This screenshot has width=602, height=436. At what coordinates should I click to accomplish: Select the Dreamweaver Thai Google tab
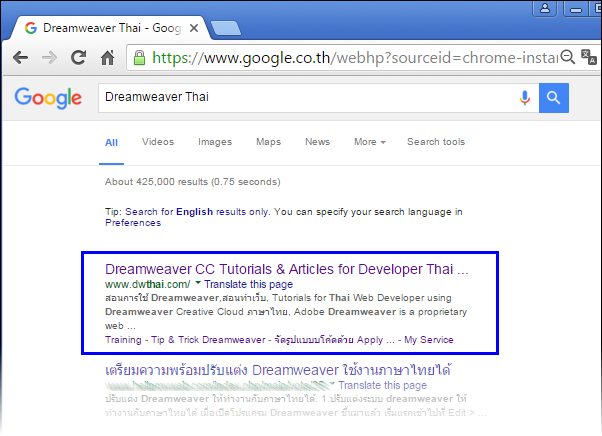tap(109, 28)
